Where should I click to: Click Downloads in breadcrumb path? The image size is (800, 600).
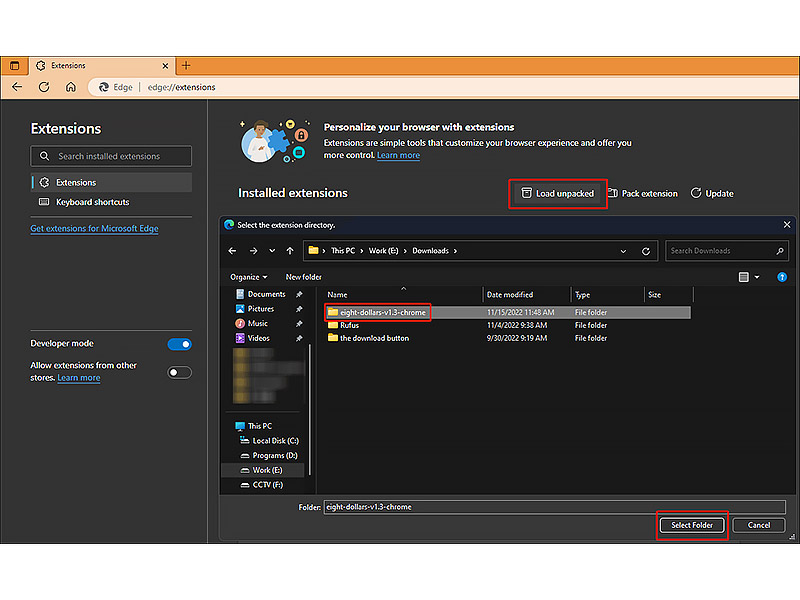click(430, 251)
